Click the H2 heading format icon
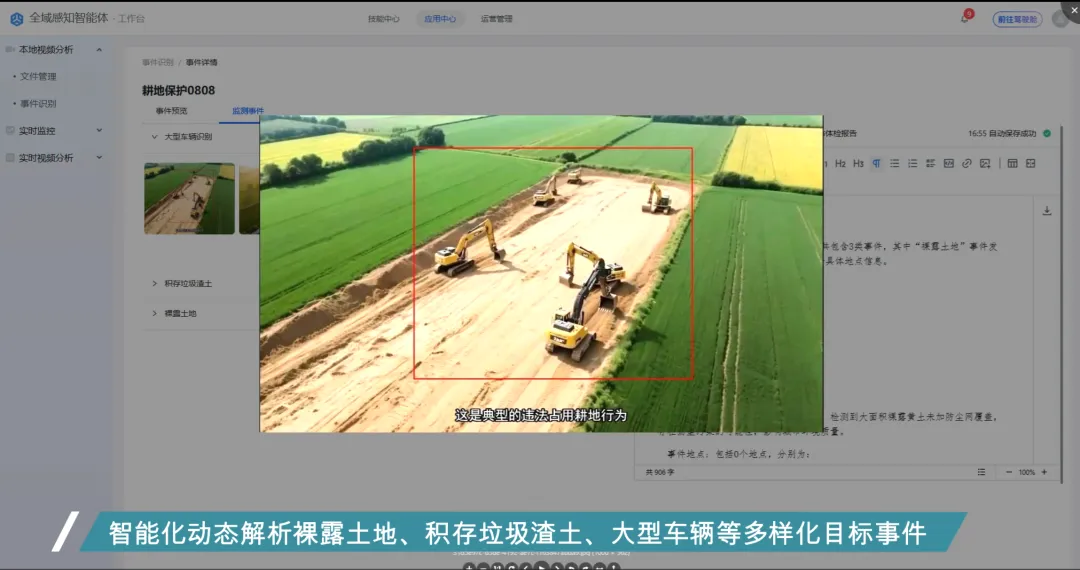 pos(841,163)
